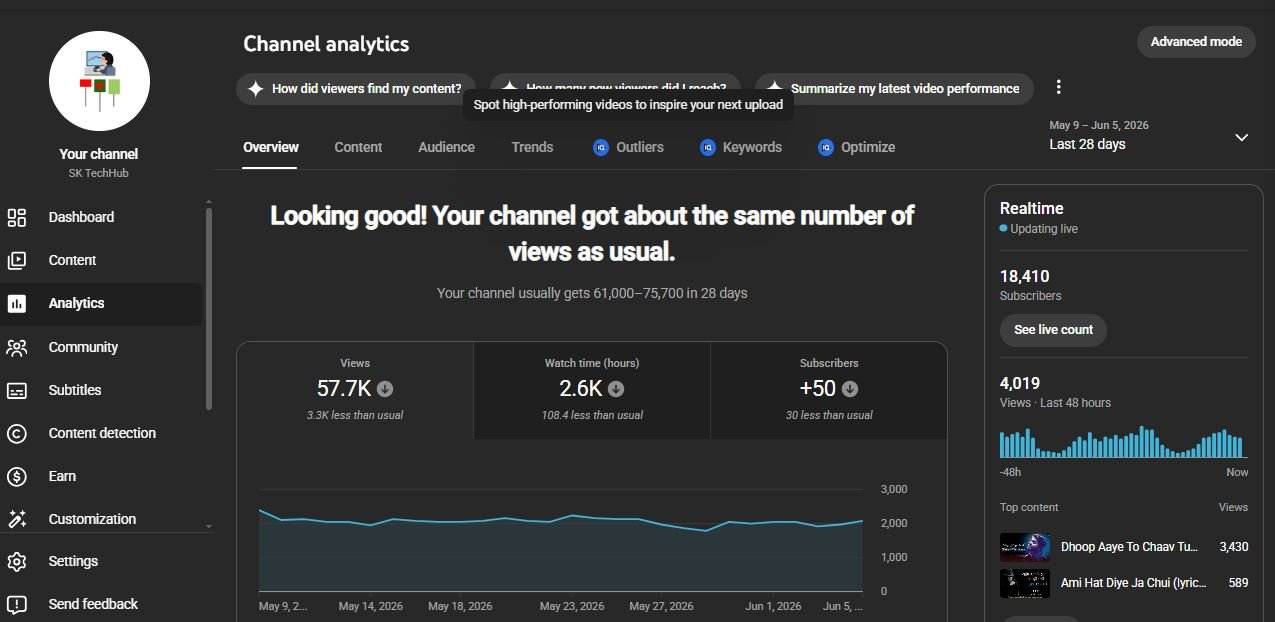Click the Content sidebar icon
The image size is (1275, 622).
[x=17, y=260]
